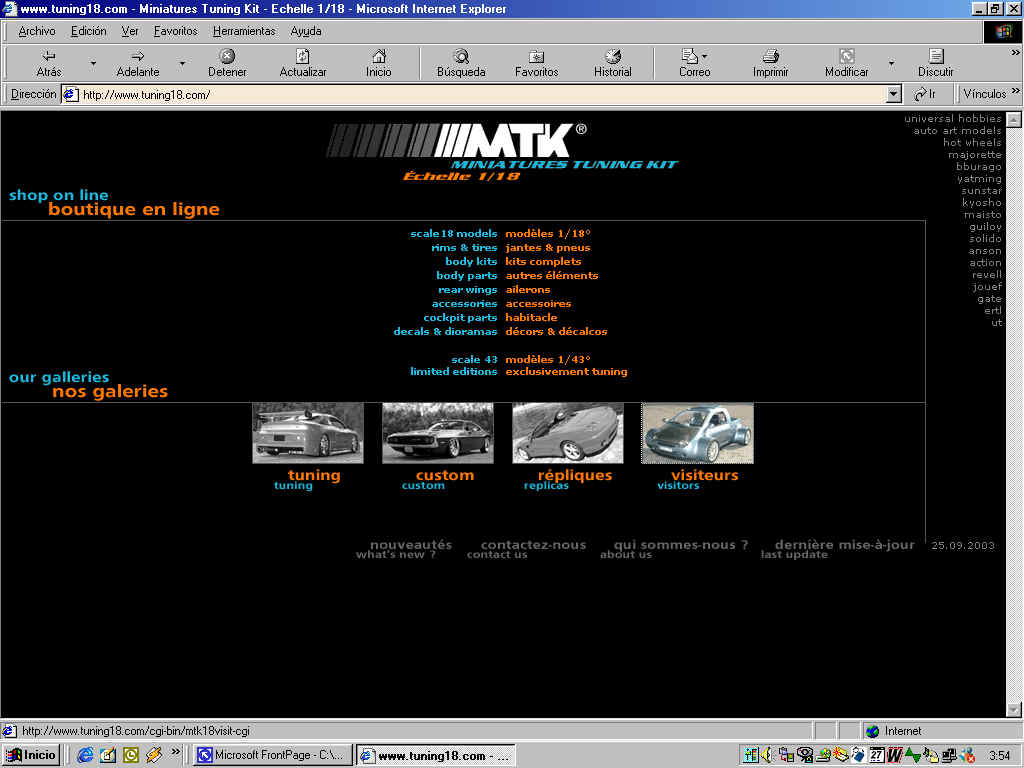Expand the Modificar dropdown arrow
Viewport: 1024px width, 768px height.
click(x=891, y=63)
